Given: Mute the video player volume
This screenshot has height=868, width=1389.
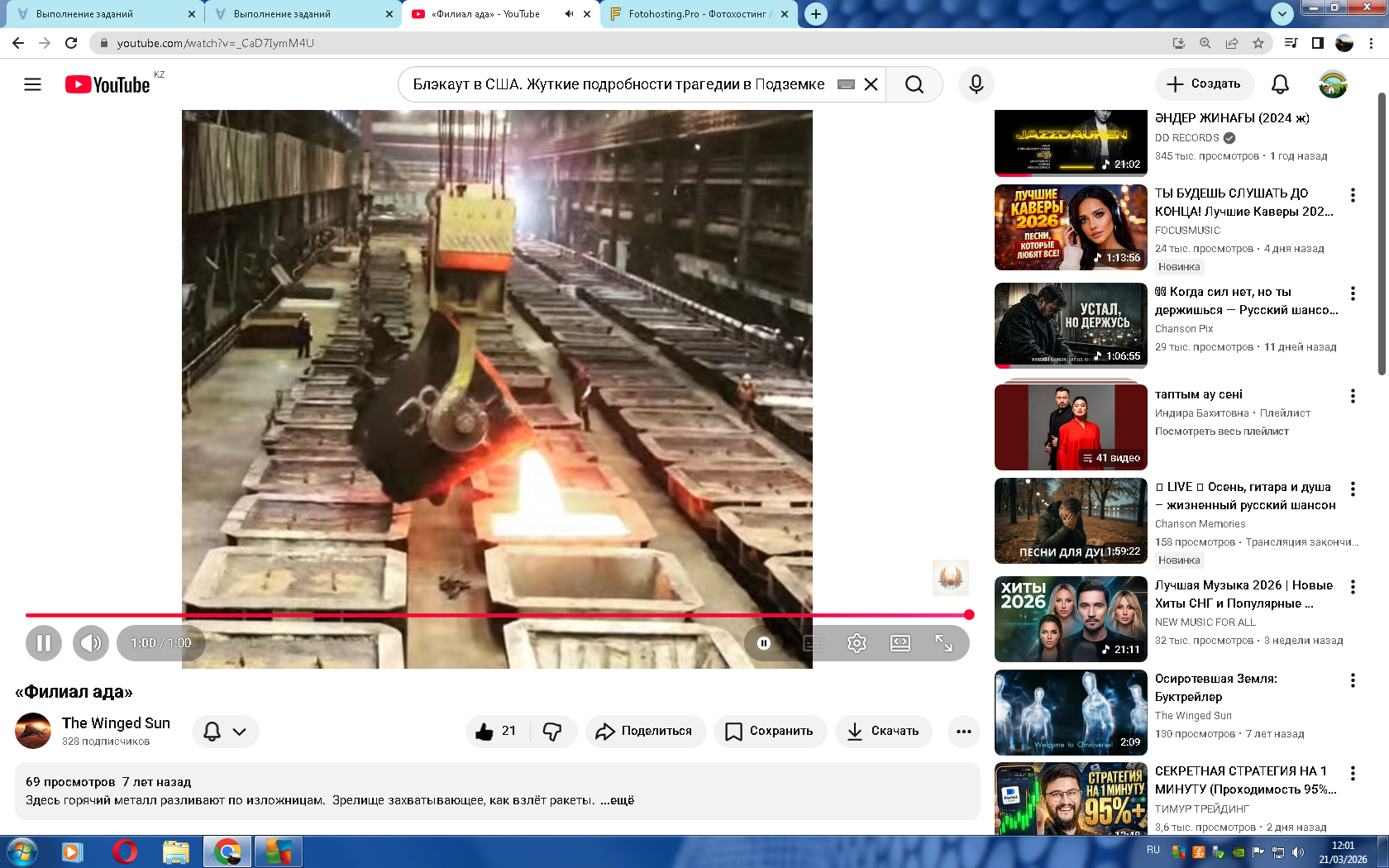Looking at the screenshot, I should (91, 643).
